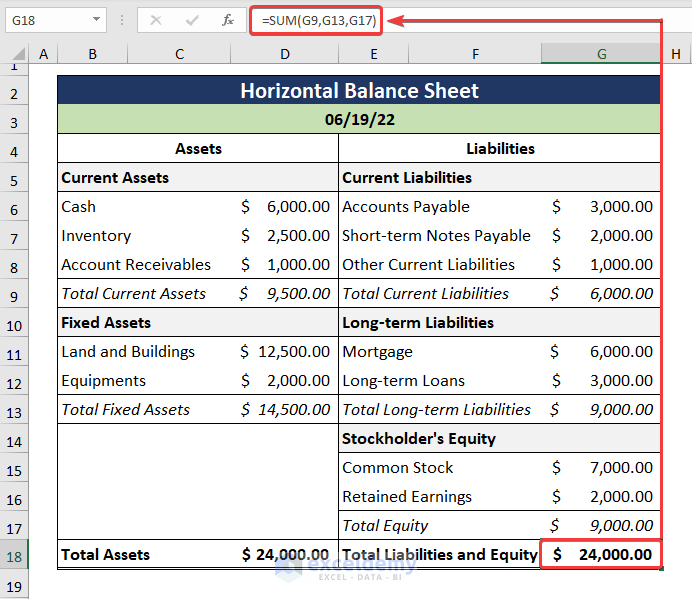Select the date cell 06/19/22
The width and height of the screenshot is (692, 599).
tap(359, 120)
